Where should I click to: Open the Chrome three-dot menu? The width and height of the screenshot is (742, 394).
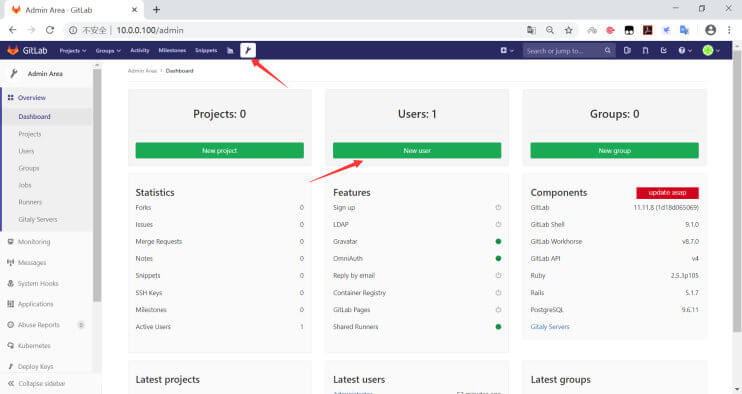point(729,30)
